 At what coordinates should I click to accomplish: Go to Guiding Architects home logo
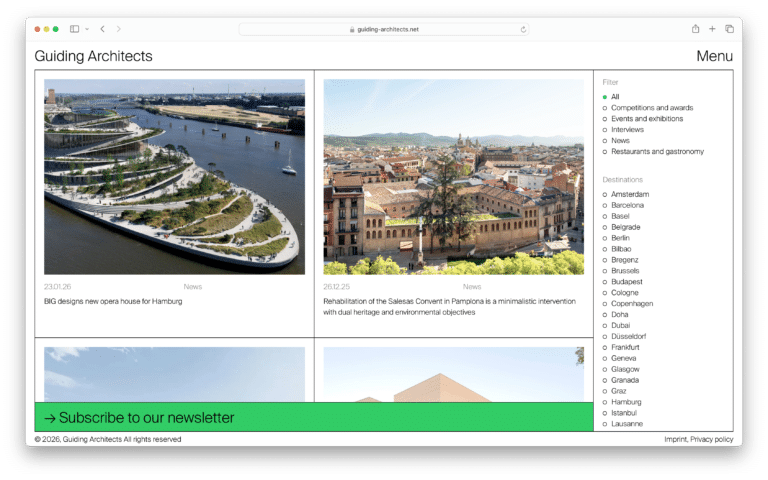pos(93,56)
